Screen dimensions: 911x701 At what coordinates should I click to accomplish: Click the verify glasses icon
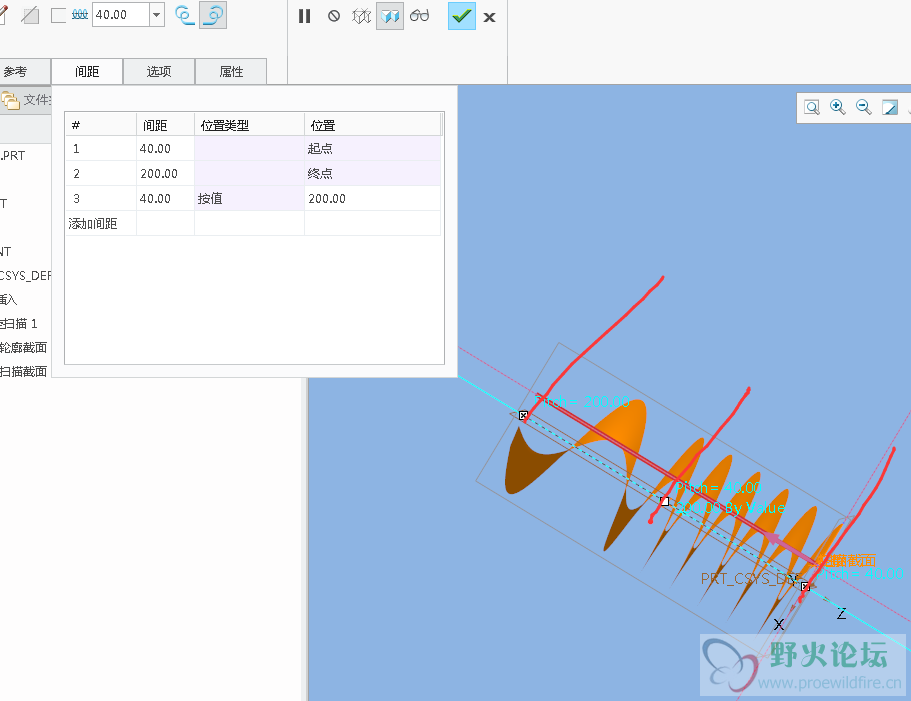pos(419,16)
